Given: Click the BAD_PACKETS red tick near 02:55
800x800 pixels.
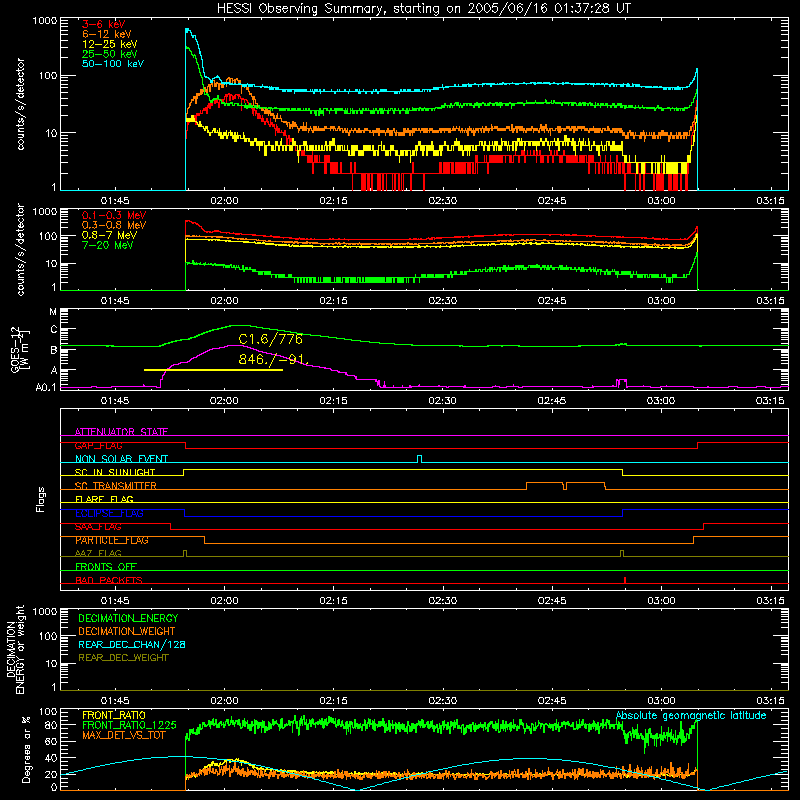Looking at the screenshot, I should pyautogui.click(x=624, y=580).
